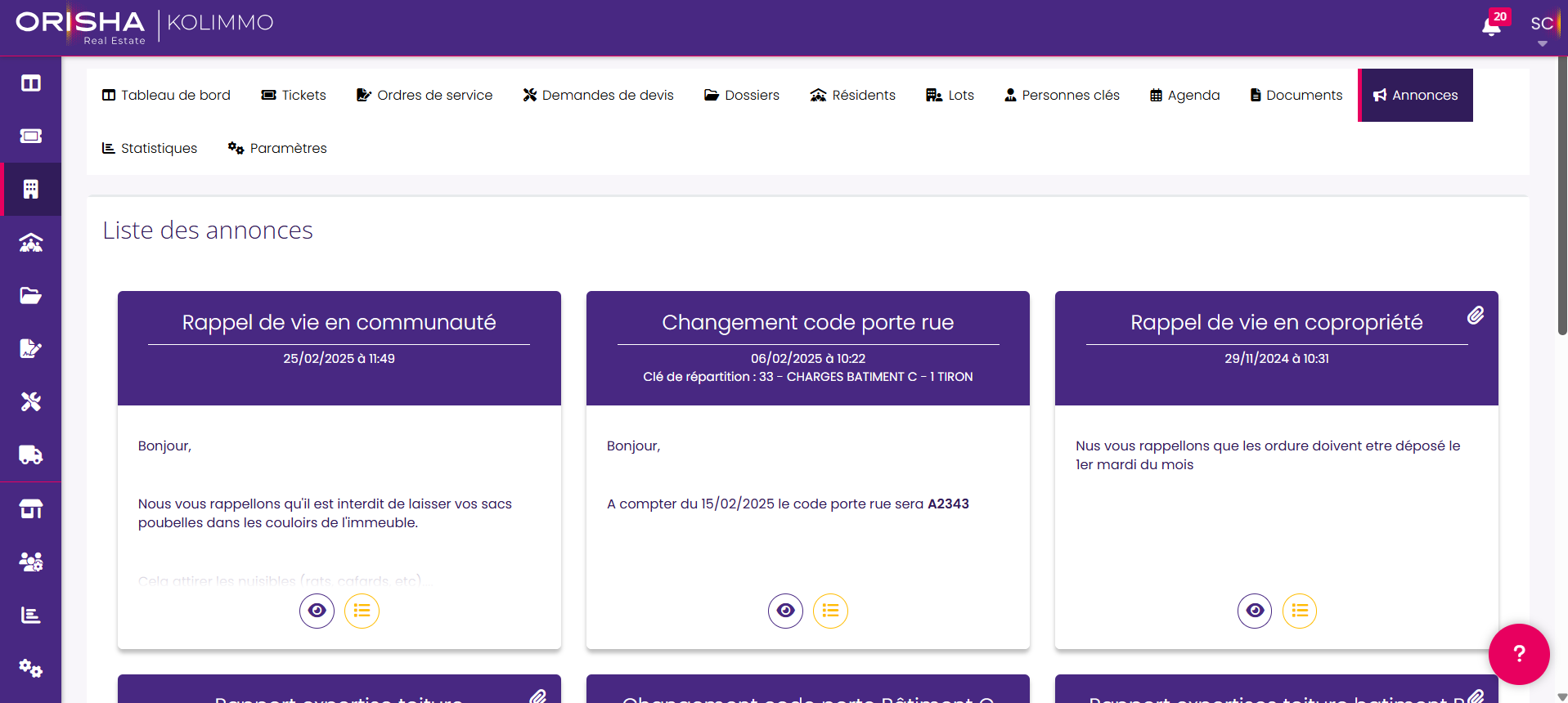View the Rappel de vie en communauté announcement
The height and width of the screenshot is (703, 1568).
[x=317, y=611]
